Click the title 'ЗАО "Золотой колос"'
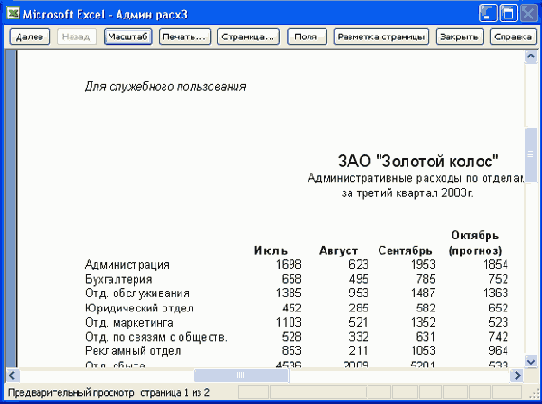 pos(418,161)
